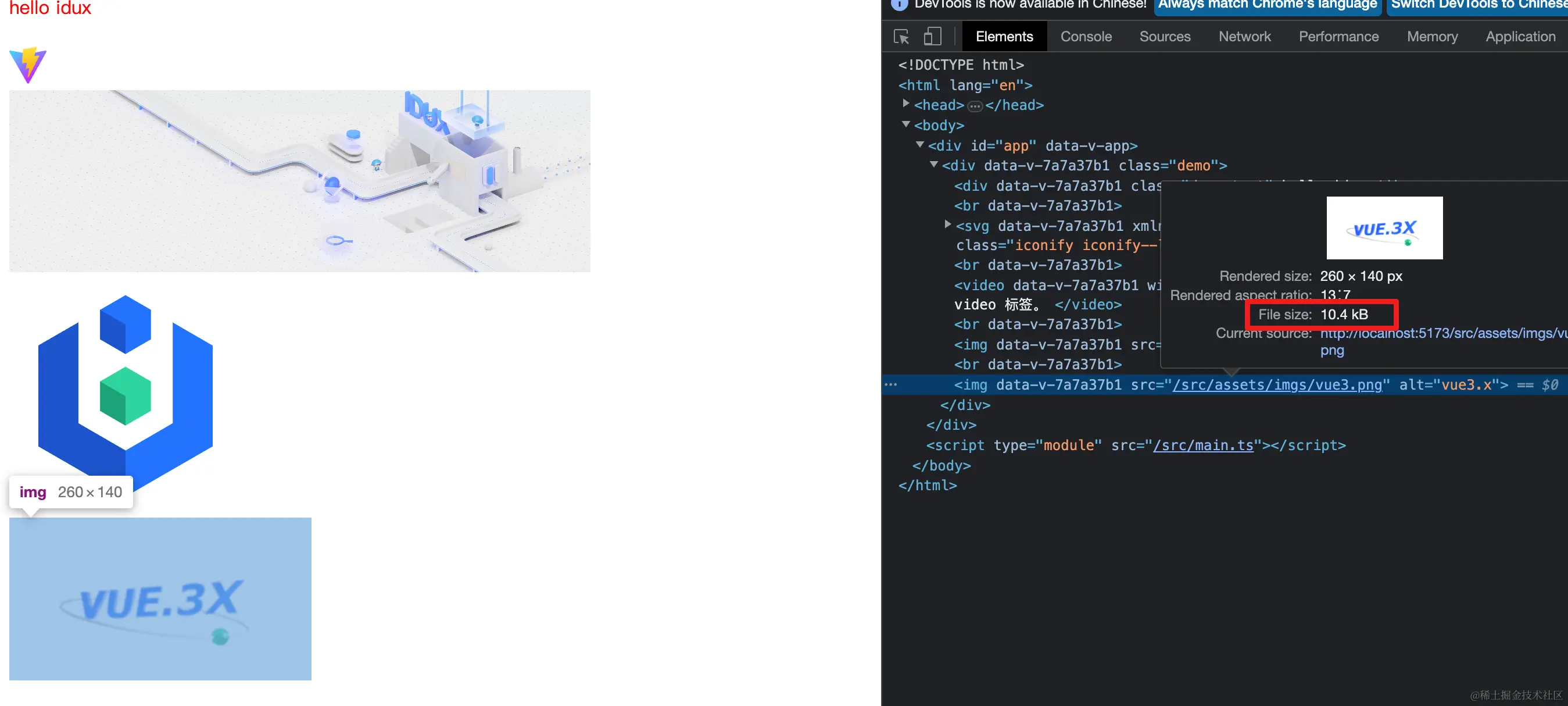Open the Performance tab
The height and width of the screenshot is (706, 1568).
[1338, 37]
